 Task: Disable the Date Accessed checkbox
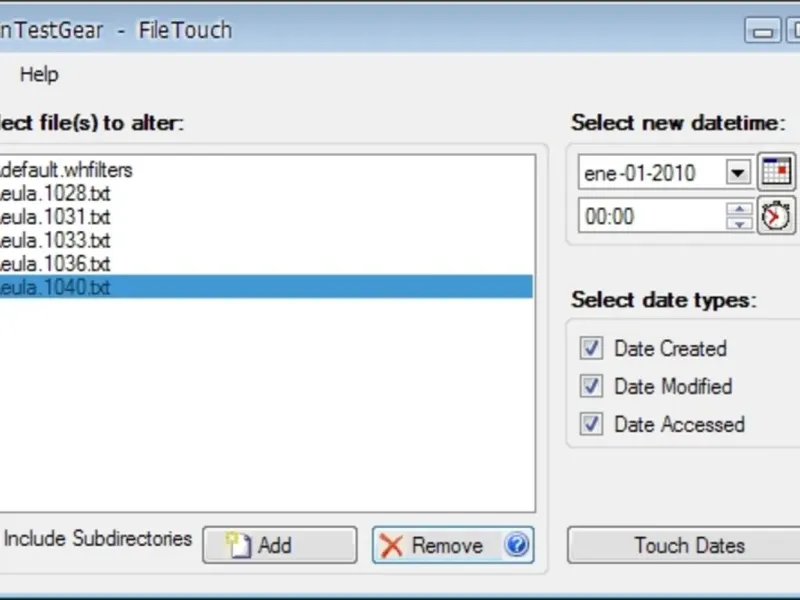(592, 424)
